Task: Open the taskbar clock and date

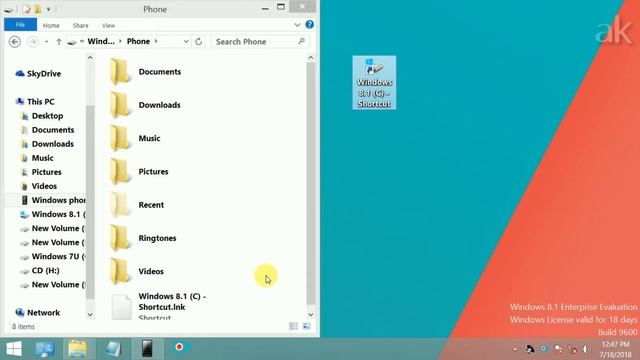Action: 615,349
